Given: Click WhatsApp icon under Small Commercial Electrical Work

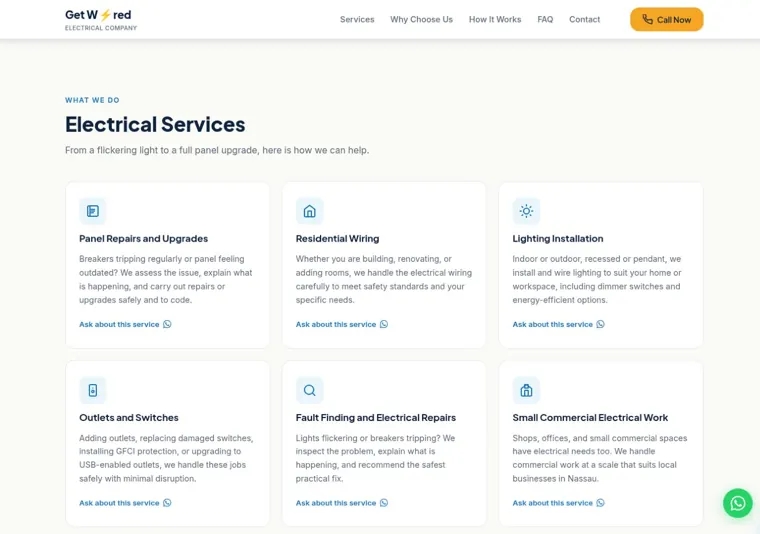Looking at the screenshot, I should [x=601, y=503].
